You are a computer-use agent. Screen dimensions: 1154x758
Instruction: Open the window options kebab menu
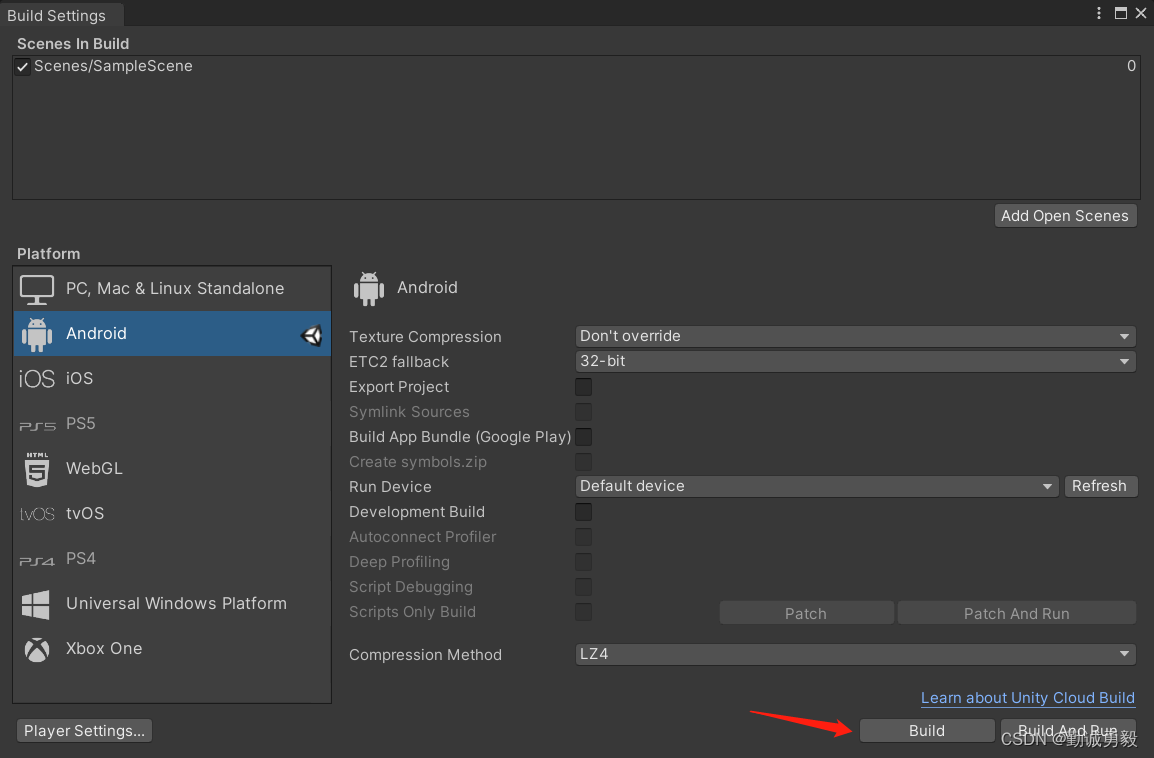pos(1099,13)
